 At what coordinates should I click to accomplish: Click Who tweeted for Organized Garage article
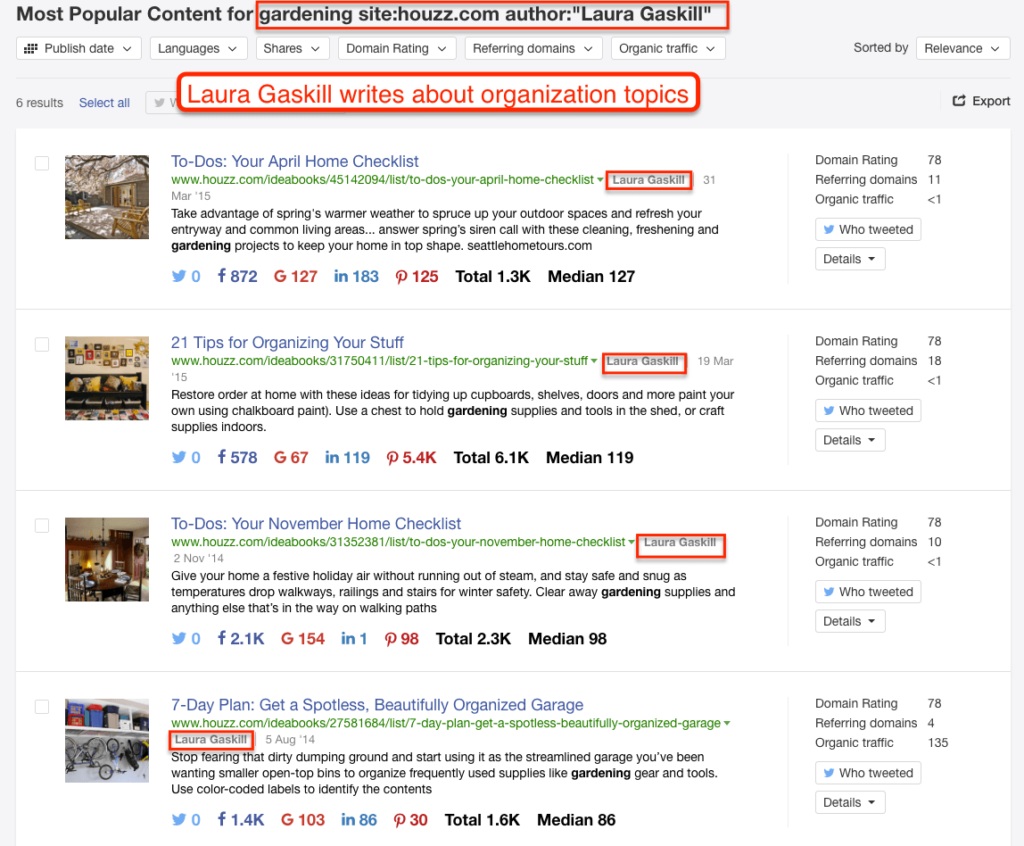click(x=868, y=773)
